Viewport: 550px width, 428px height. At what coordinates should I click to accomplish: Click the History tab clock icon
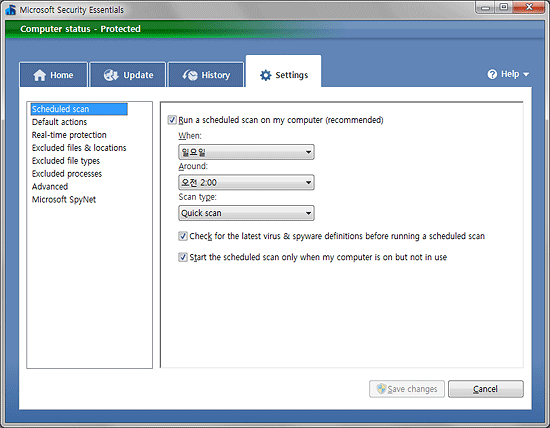tap(190, 75)
